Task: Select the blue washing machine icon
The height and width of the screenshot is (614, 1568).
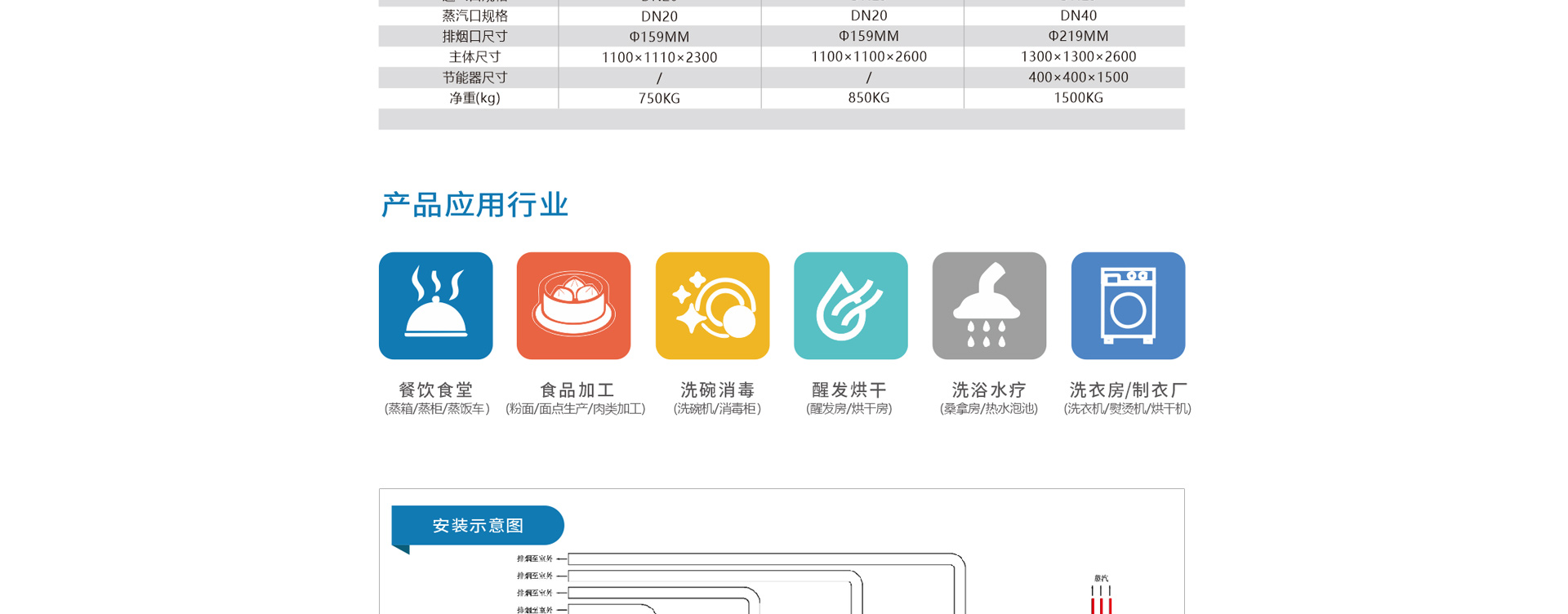Action: tap(1128, 305)
